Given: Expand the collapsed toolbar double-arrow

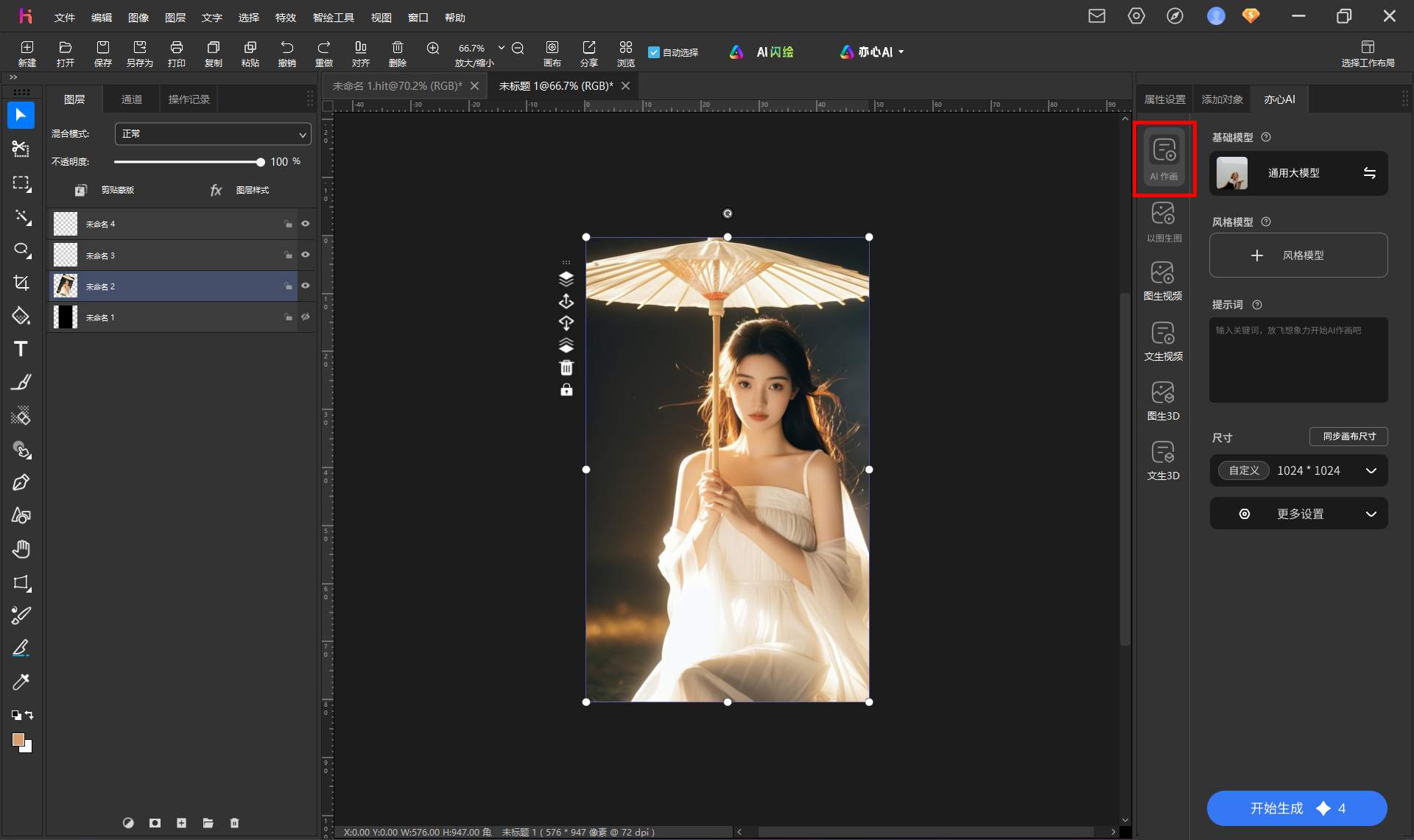Looking at the screenshot, I should [x=13, y=77].
